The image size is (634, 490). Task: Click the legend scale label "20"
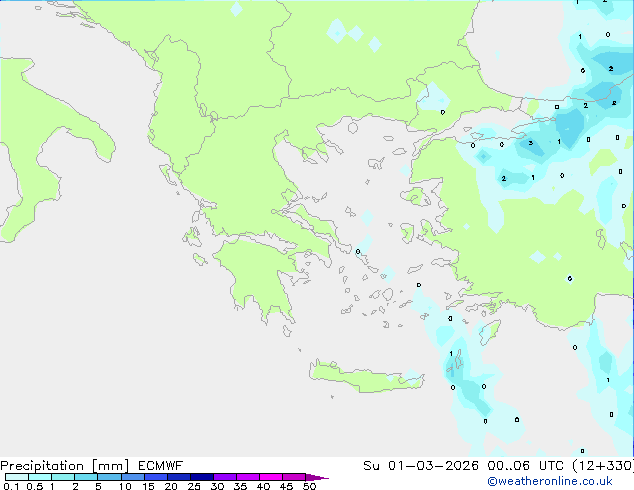pos(171,486)
